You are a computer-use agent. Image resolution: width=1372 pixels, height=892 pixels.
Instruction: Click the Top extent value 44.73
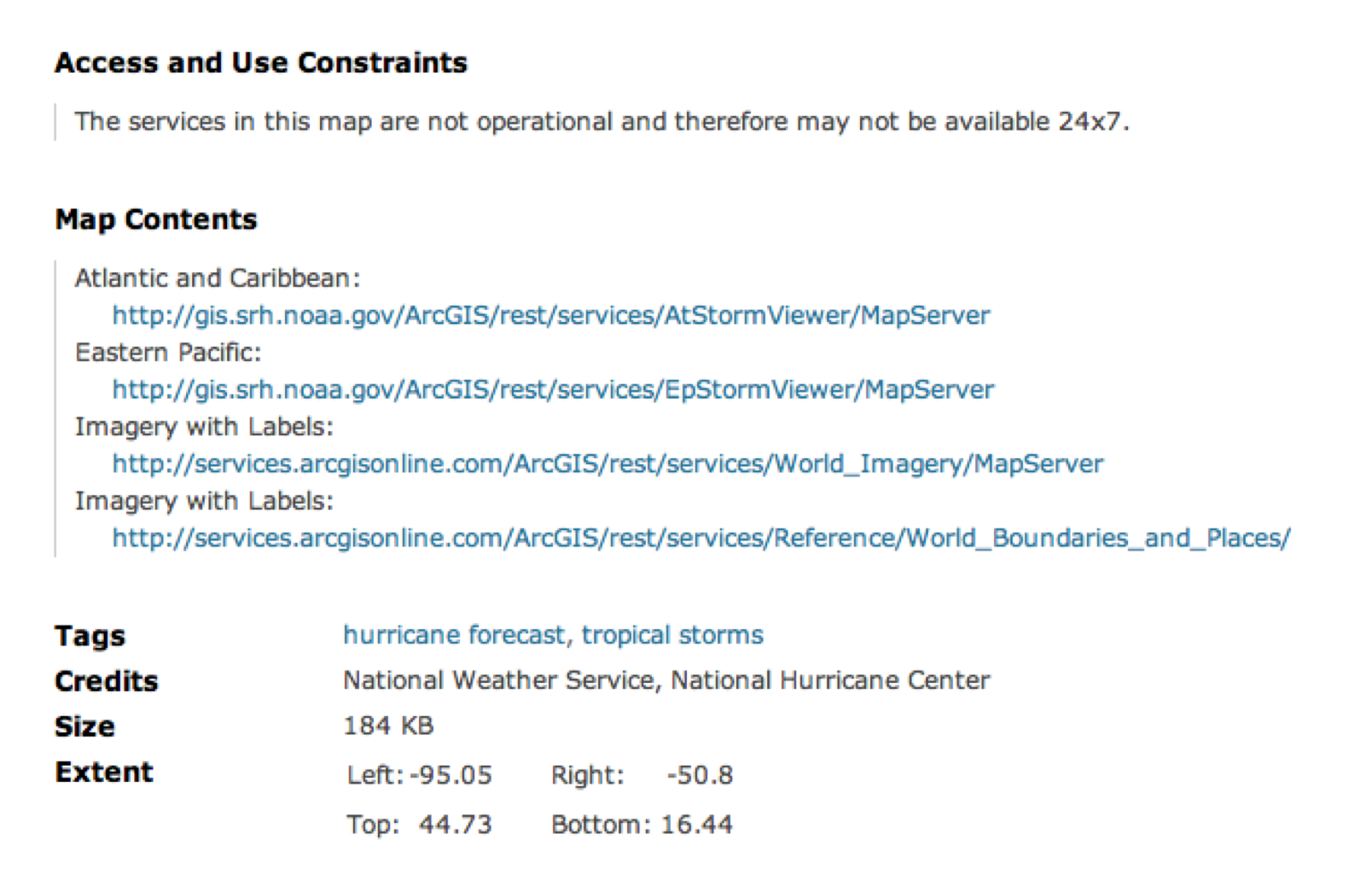pos(456,825)
